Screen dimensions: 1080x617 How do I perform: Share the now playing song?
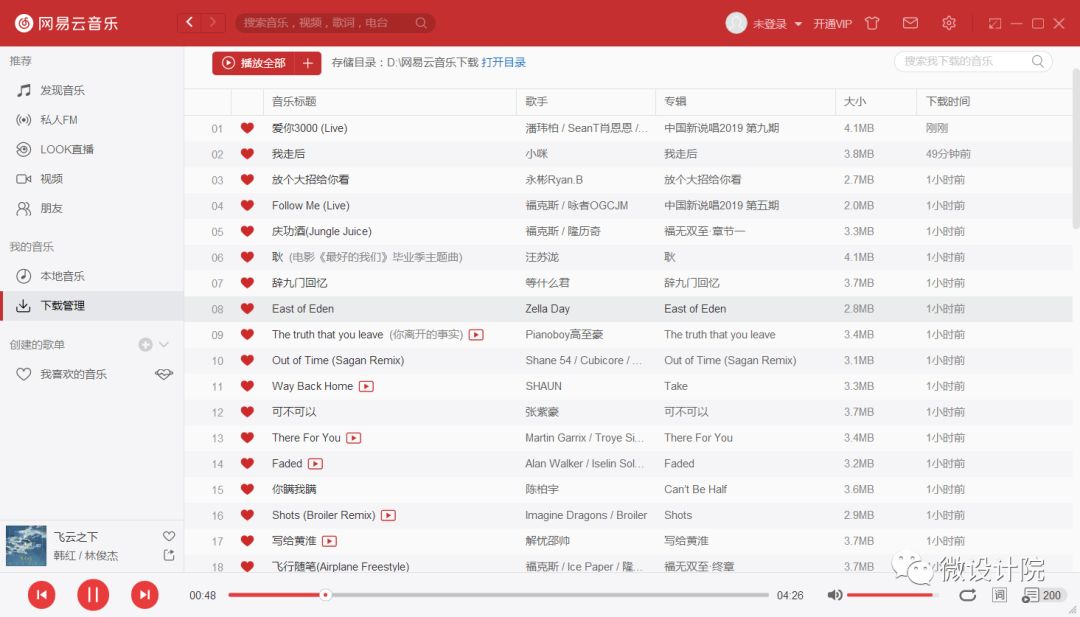(169, 555)
